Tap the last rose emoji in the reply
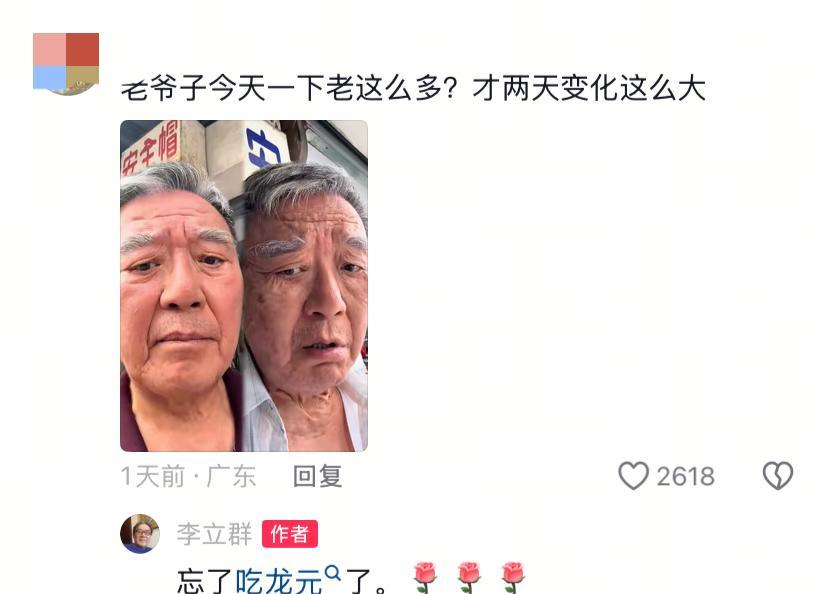This screenshot has width=828, height=594. point(513,577)
